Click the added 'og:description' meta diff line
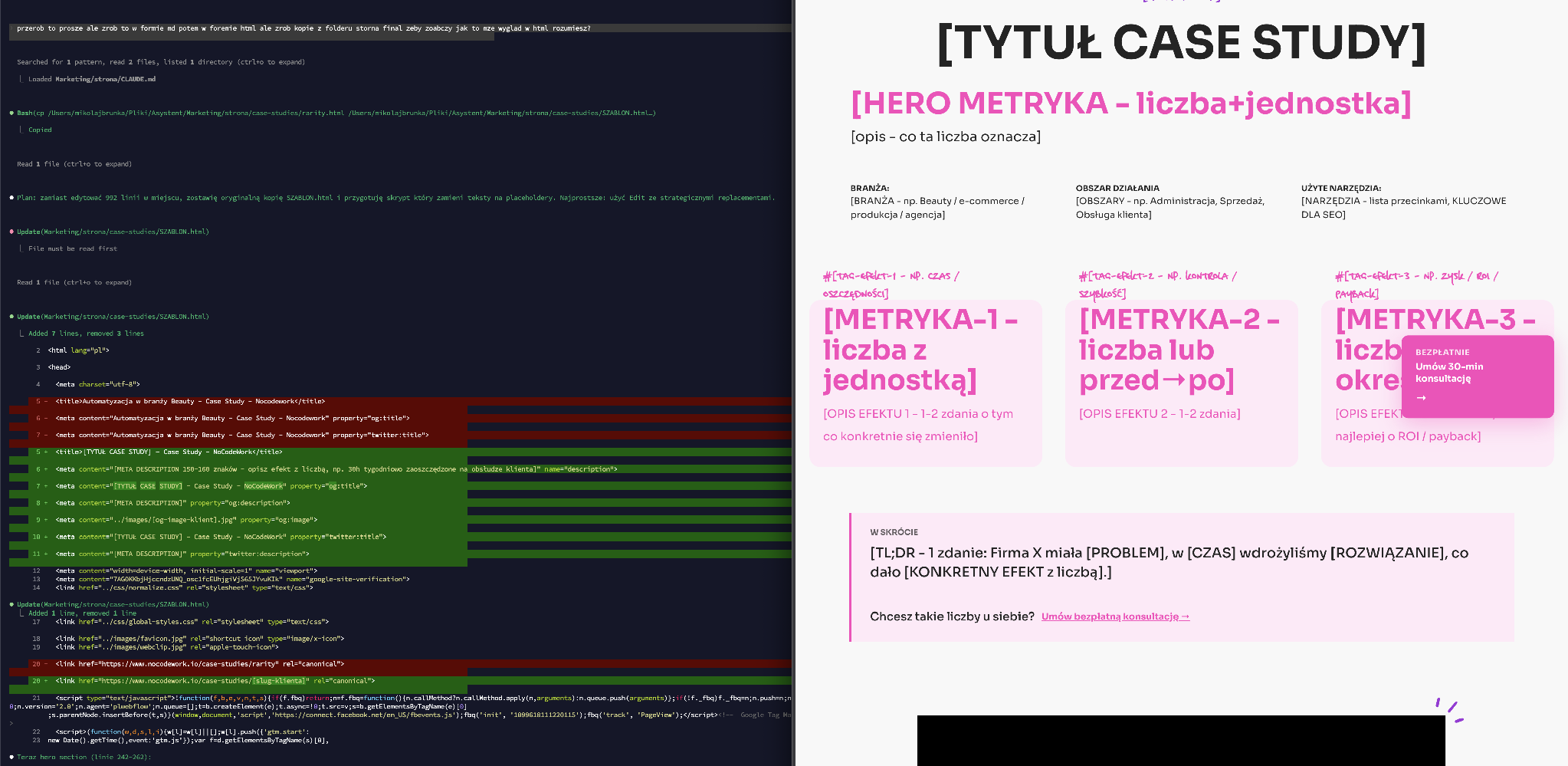The height and width of the screenshot is (766, 1568). point(172,503)
